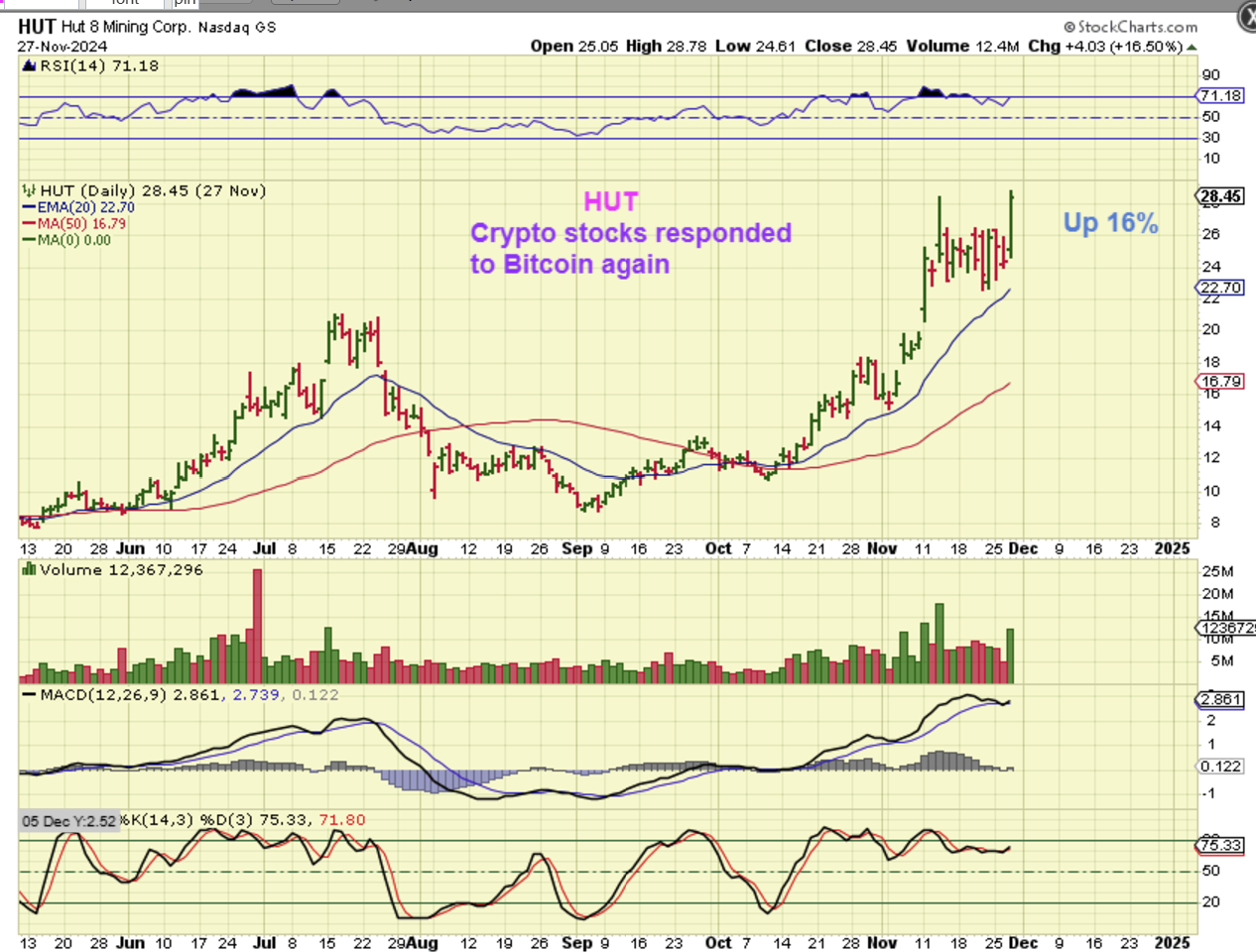Click the 71.18 value tag on the RSI axis

1220,96
